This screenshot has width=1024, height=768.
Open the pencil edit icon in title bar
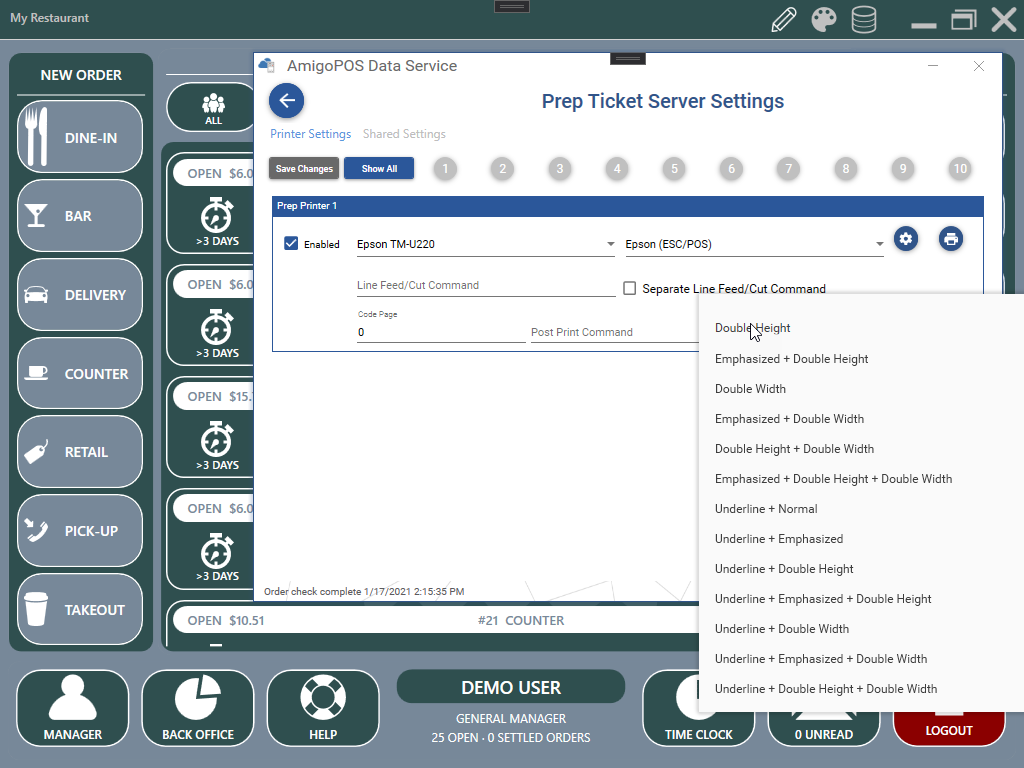pos(784,20)
